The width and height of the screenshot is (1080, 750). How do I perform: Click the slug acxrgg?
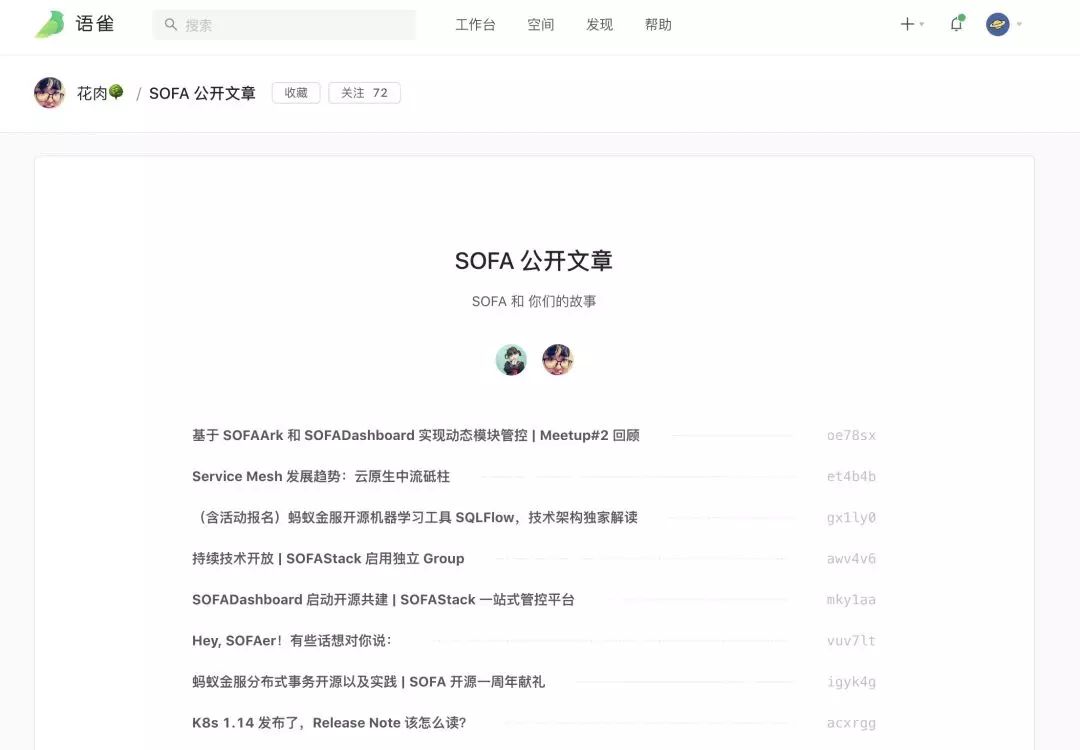tap(851, 723)
